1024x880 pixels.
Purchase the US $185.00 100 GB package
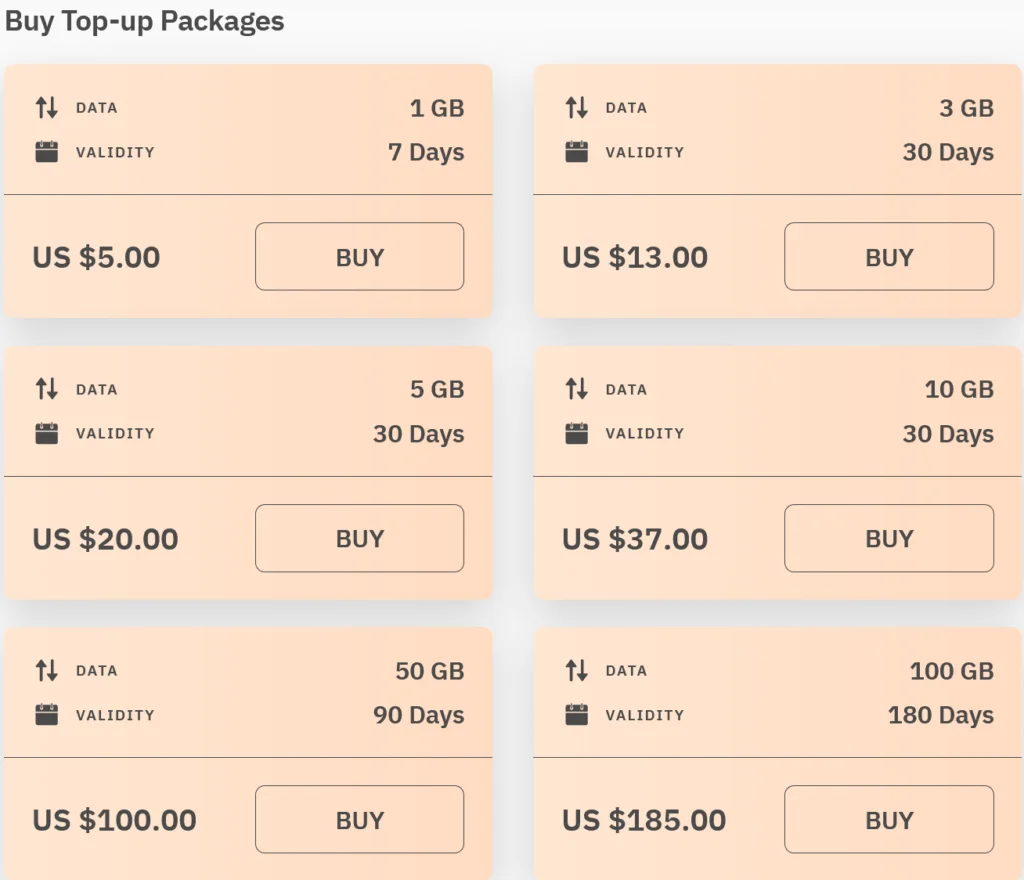pyautogui.click(x=888, y=820)
